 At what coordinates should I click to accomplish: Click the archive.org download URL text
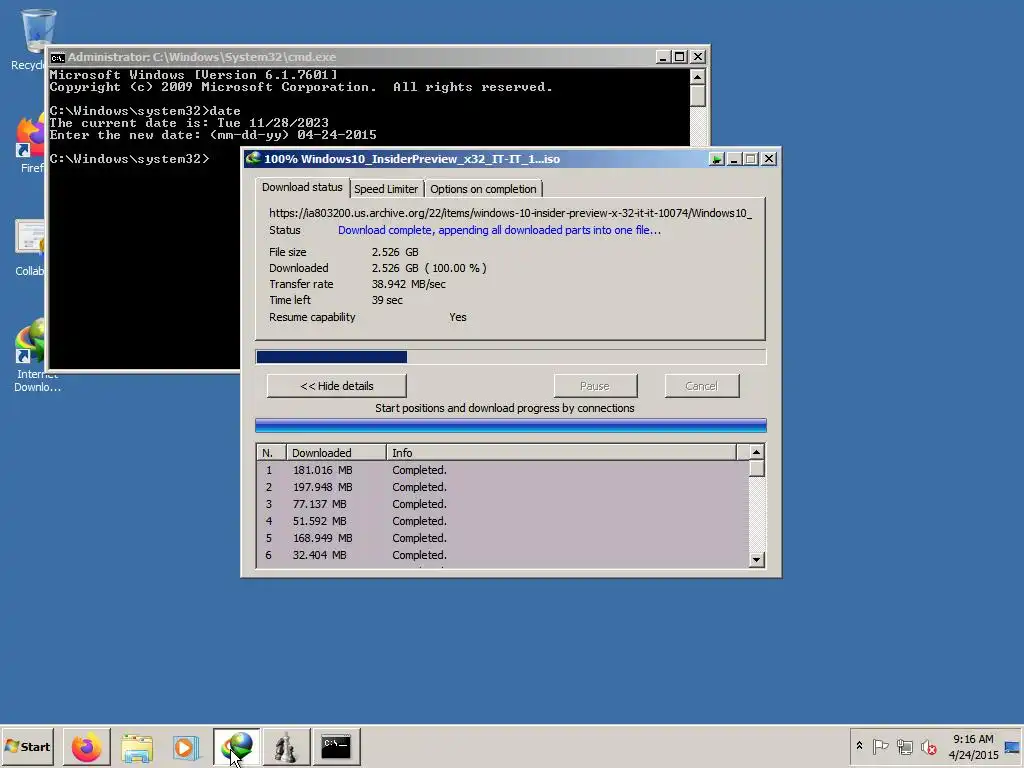(510, 213)
